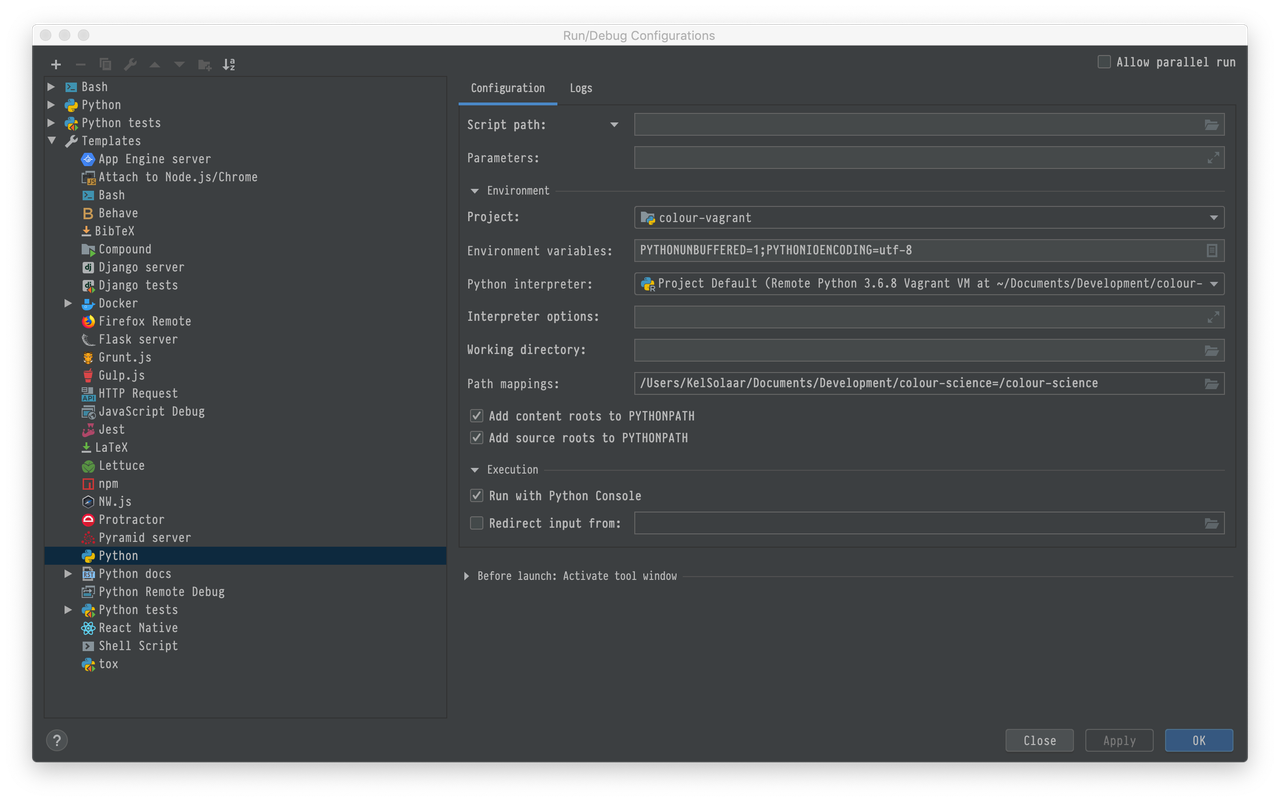Select the tox template
The width and height of the screenshot is (1280, 802).
(x=99, y=664)
